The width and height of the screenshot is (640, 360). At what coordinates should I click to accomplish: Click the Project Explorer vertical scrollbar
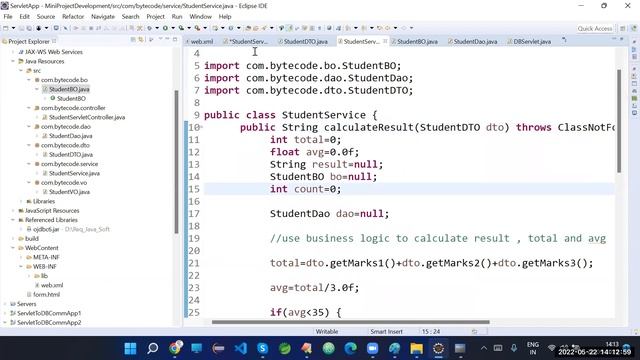pos(176,161)
